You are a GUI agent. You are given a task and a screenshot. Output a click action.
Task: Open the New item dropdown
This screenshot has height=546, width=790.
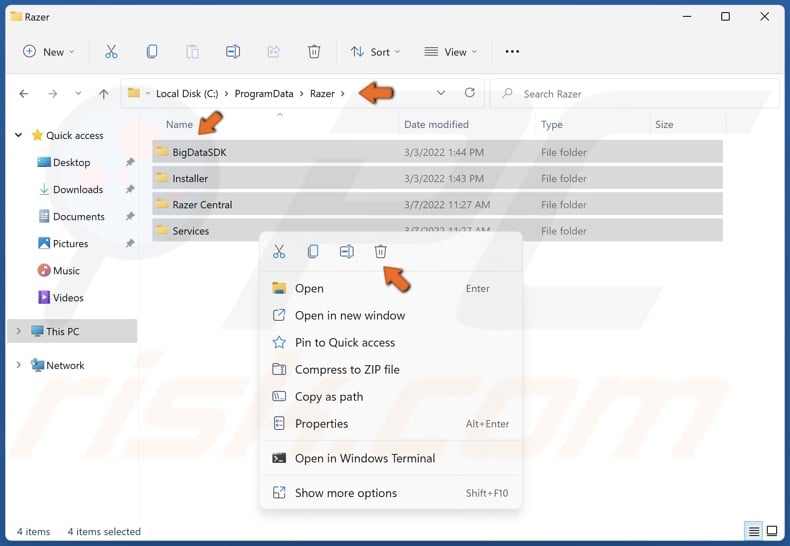pos(48,52)
